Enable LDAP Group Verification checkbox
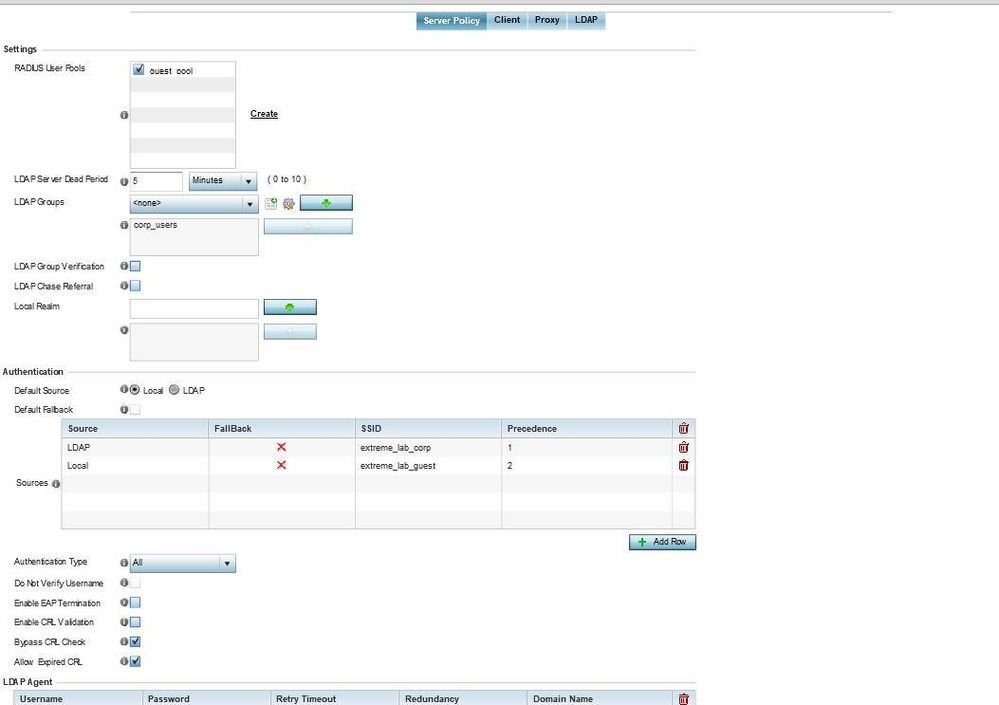Image resolution: width=999 pixels, height=705 pixels. (x=135, y=266)
